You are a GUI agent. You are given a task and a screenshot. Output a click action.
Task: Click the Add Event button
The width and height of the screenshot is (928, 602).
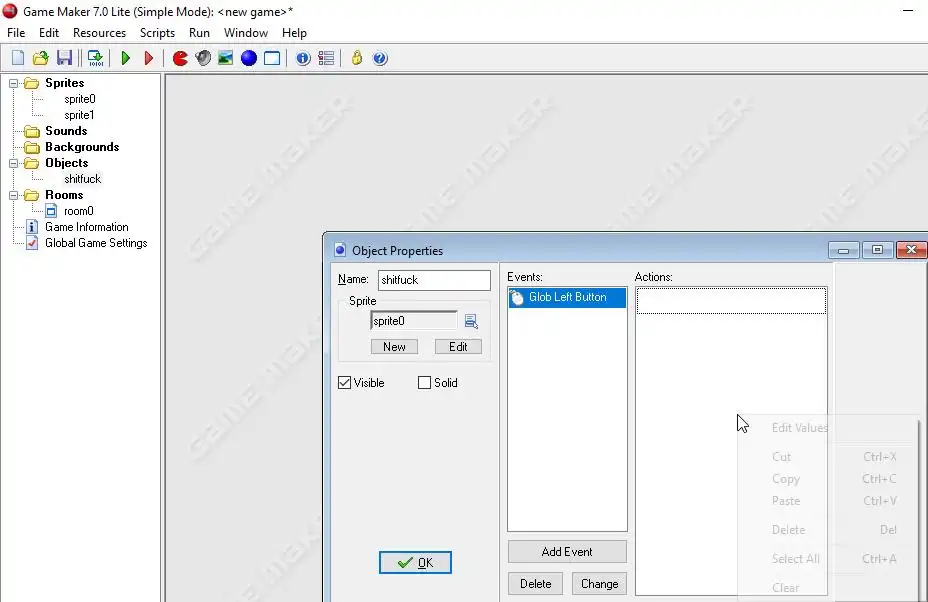(567, 552)
